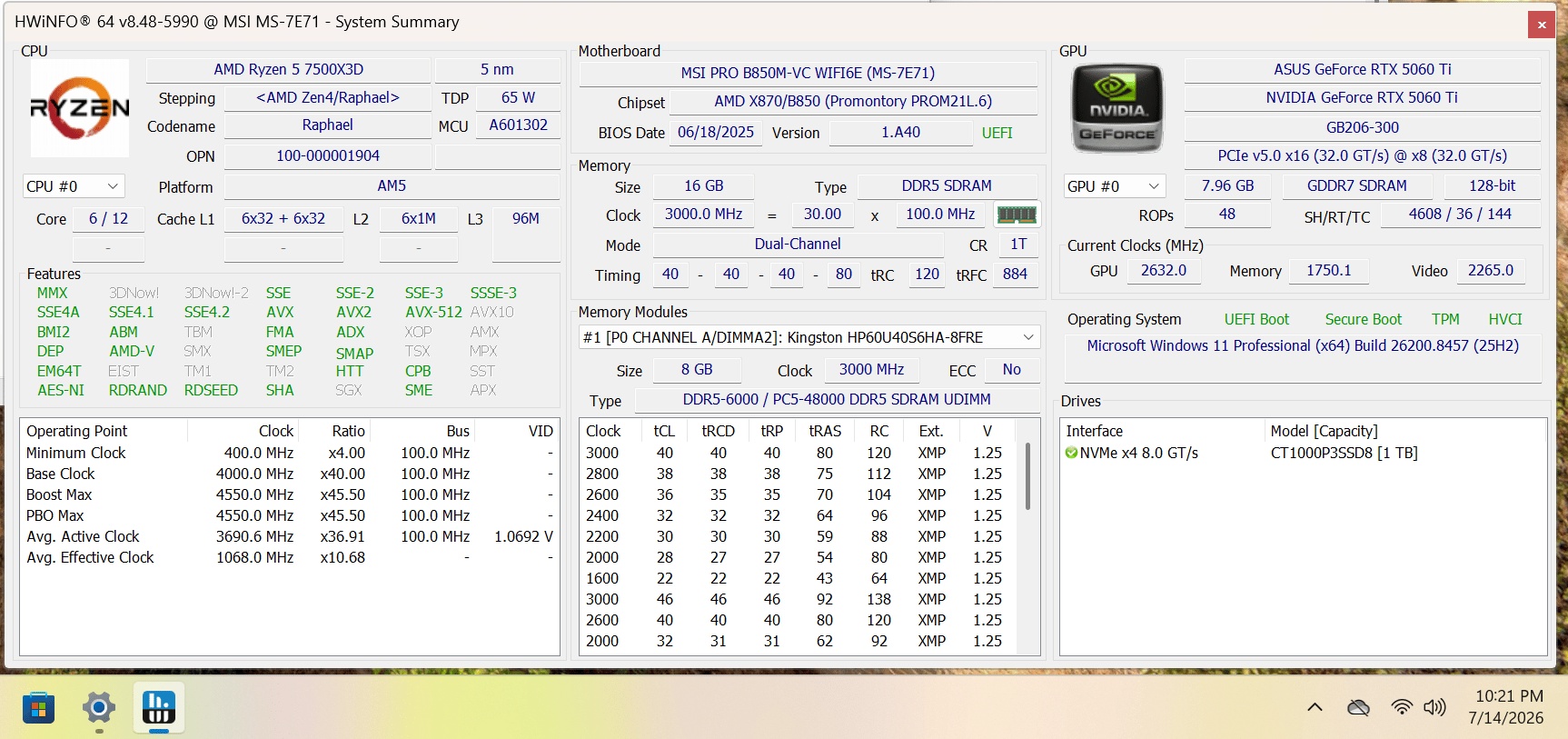Click the HWiNFO taskbar icon
Viewport: 1568px width, 739px height.
coord(159,707)
